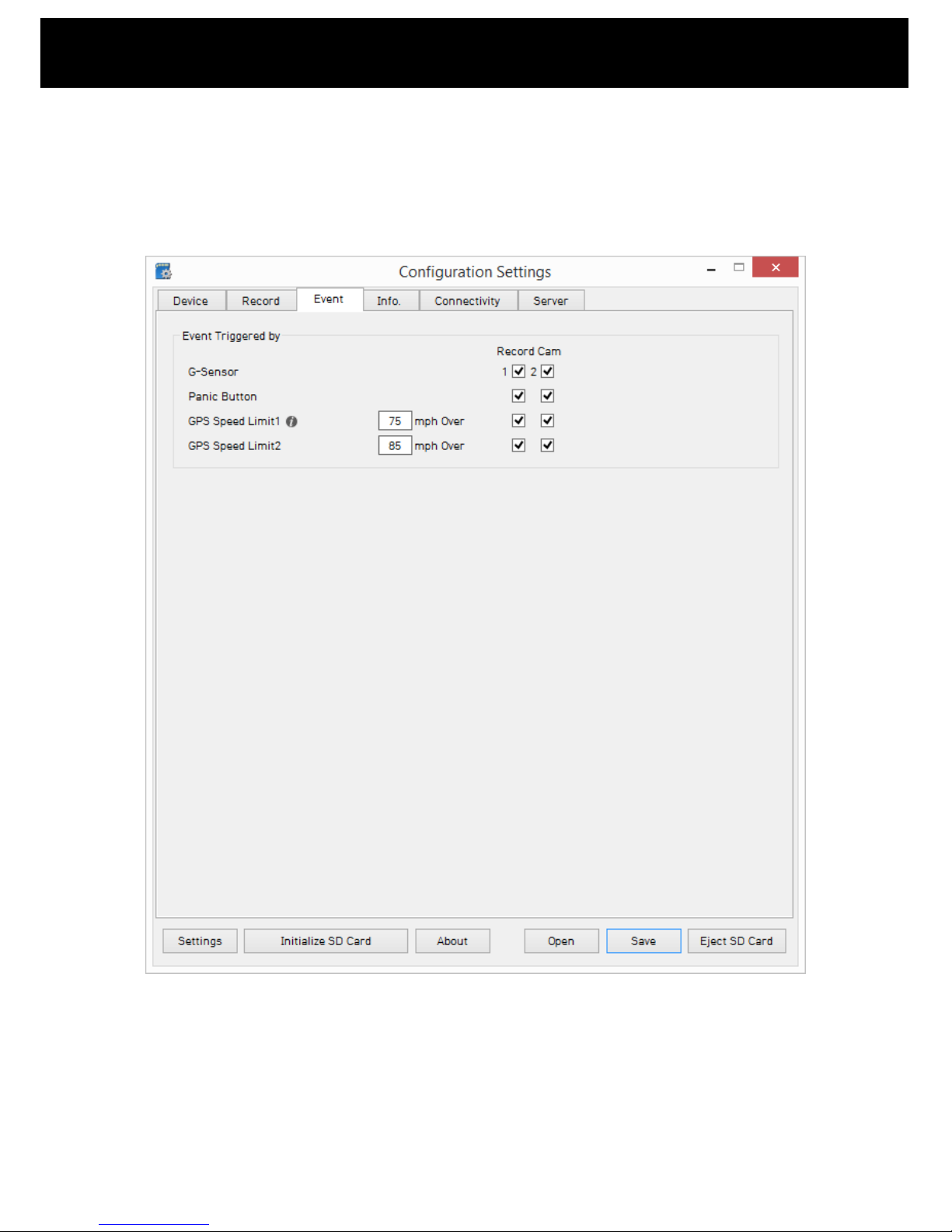
Task: Click the Configuration Settings app icon in title bar
Action: (x=163, y=271)
